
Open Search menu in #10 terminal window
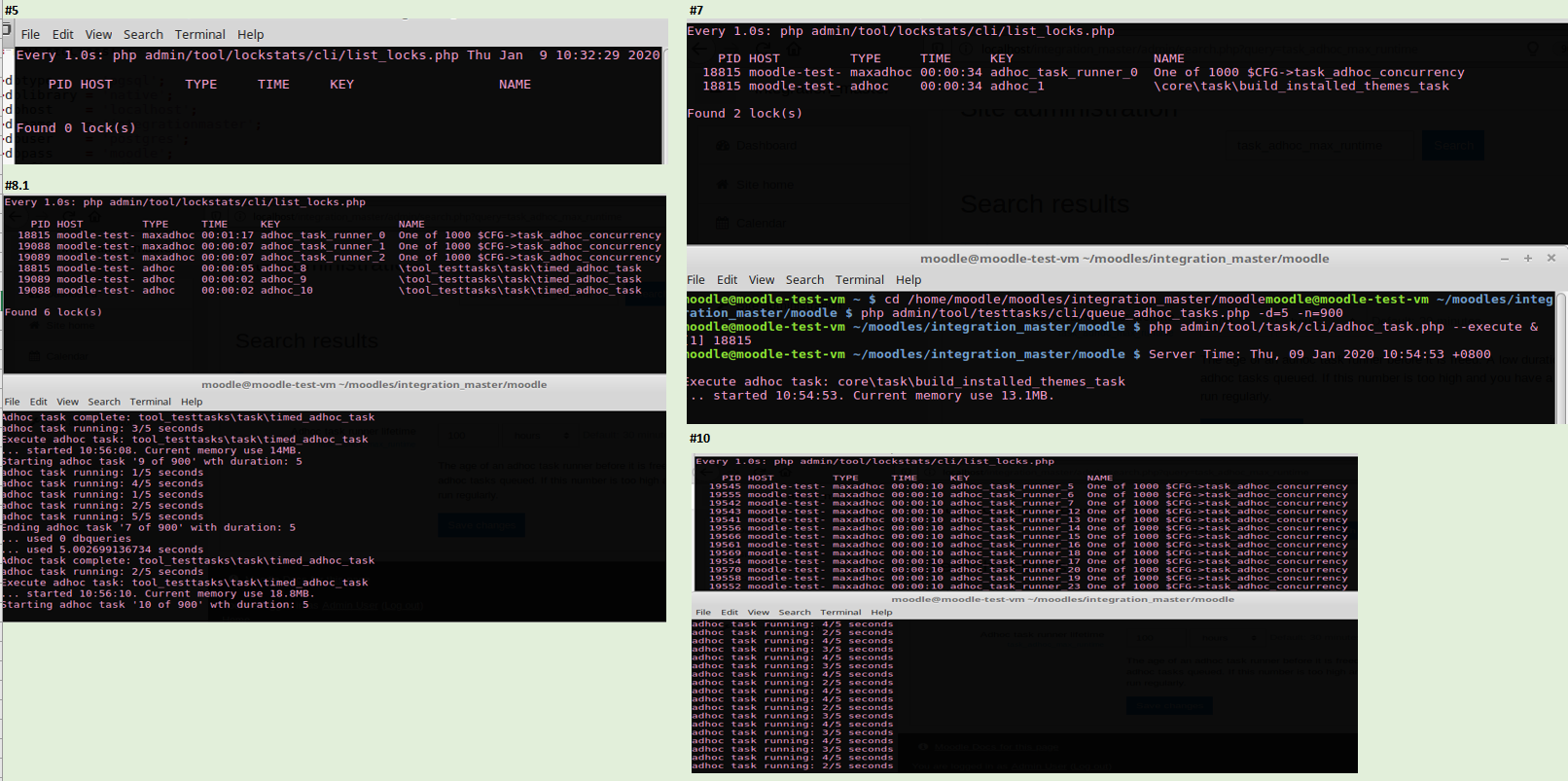[795, 612]
